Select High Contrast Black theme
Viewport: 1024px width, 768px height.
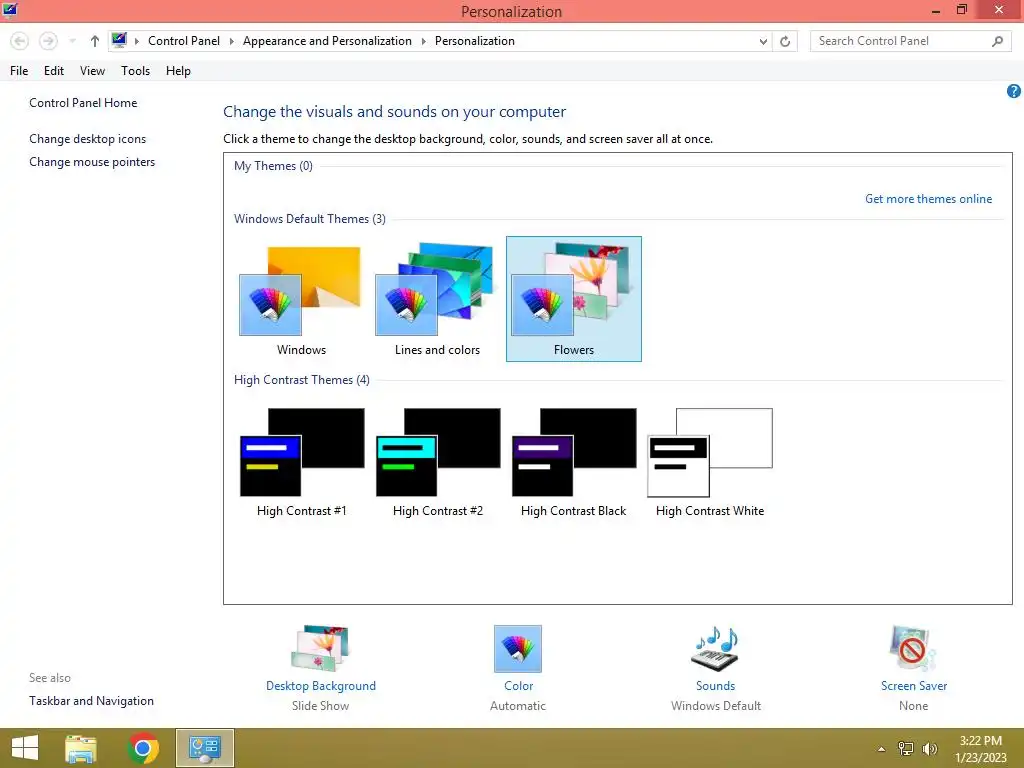[573, 462]
